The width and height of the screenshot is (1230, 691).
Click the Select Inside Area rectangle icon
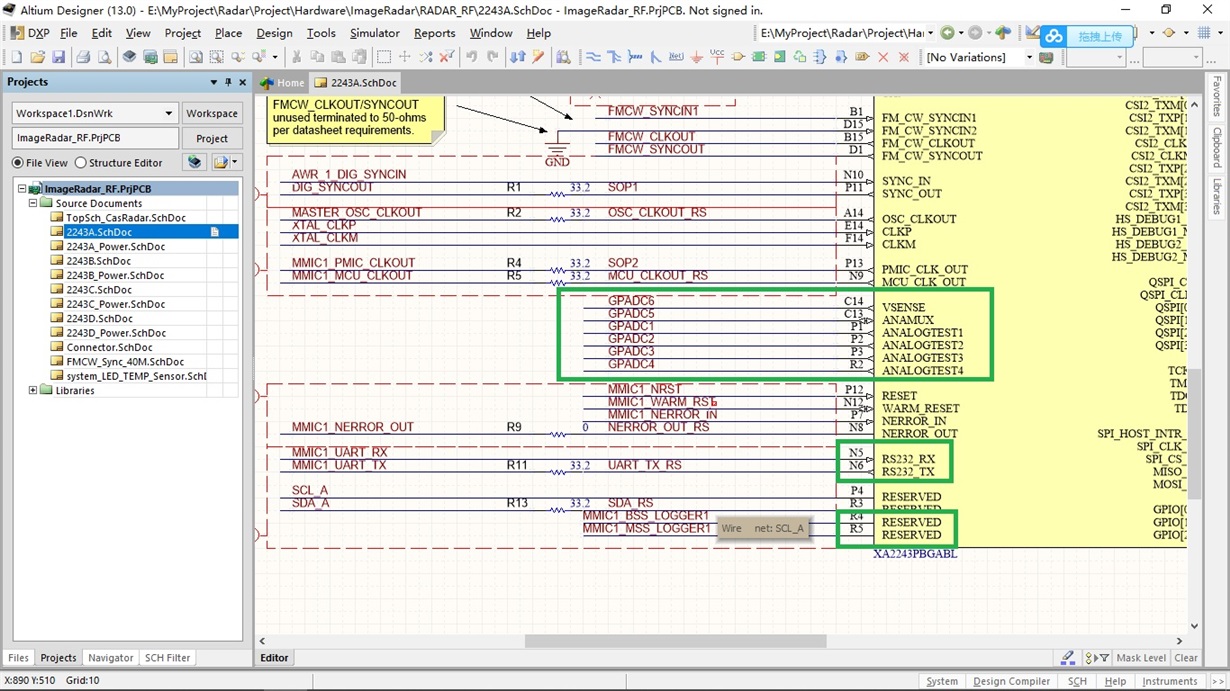(383, 57)
